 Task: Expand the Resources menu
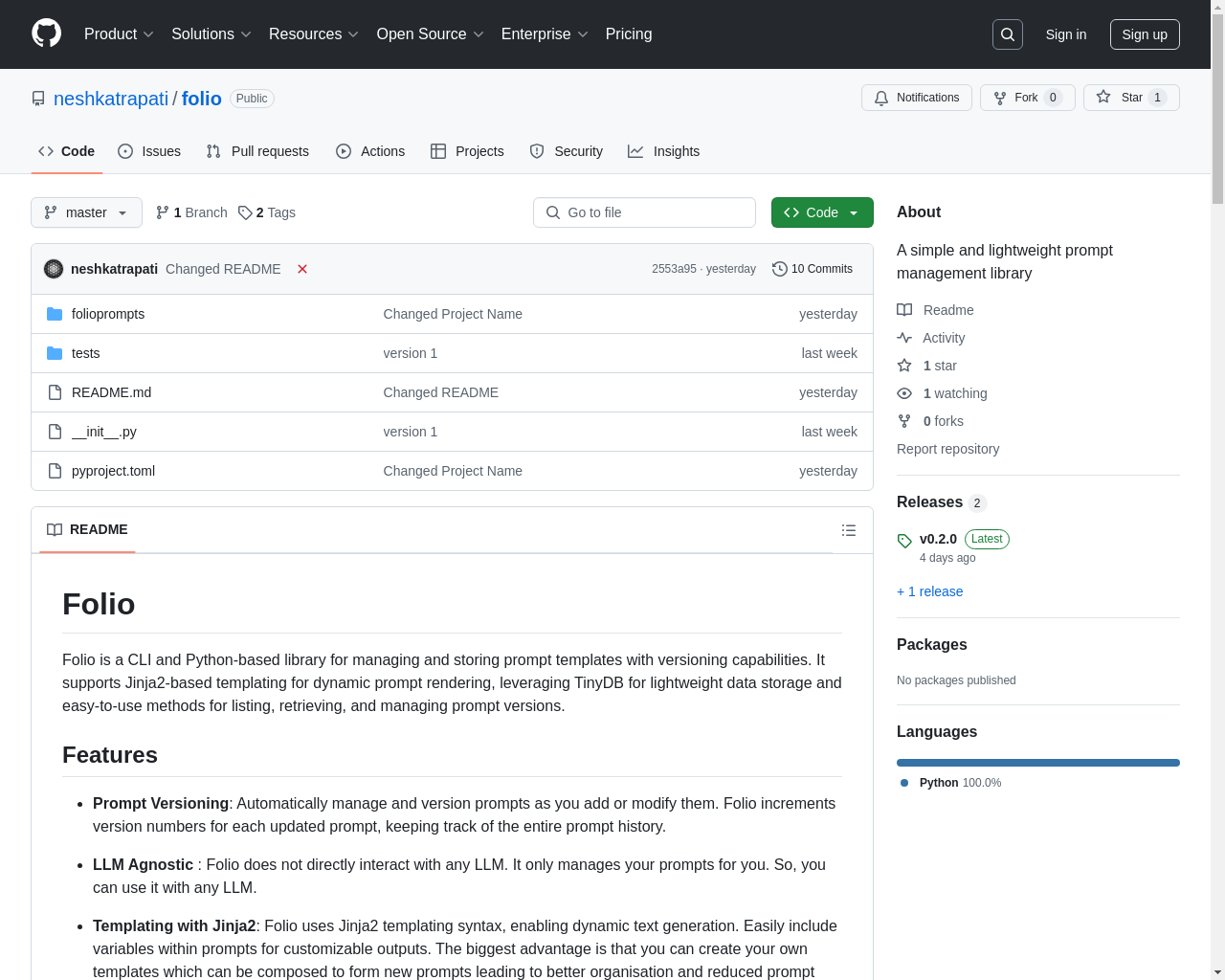tap(314, 34)
